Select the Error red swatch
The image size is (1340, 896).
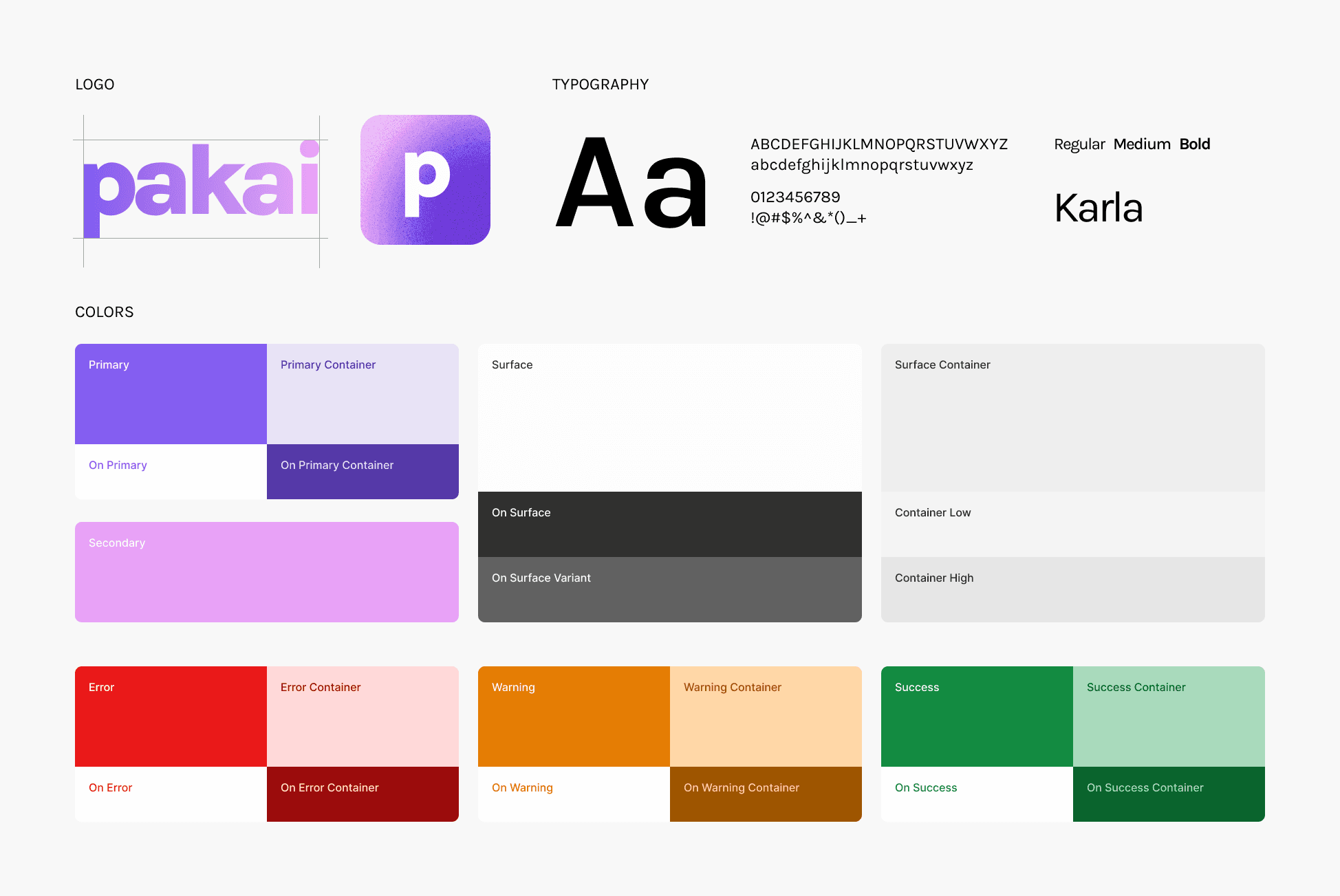[171, 717]
